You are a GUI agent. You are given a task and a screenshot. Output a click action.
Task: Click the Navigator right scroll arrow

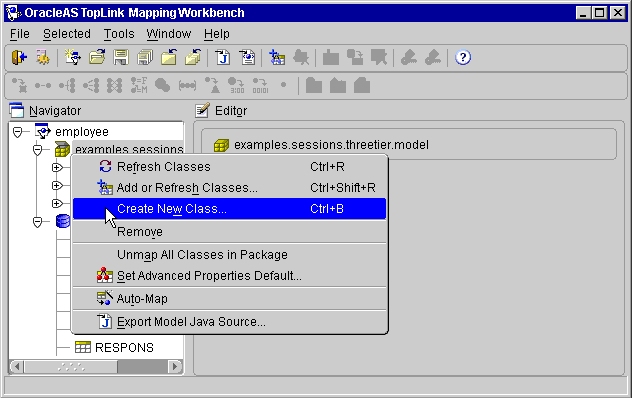pyautogui.click(x=175, y=367)
